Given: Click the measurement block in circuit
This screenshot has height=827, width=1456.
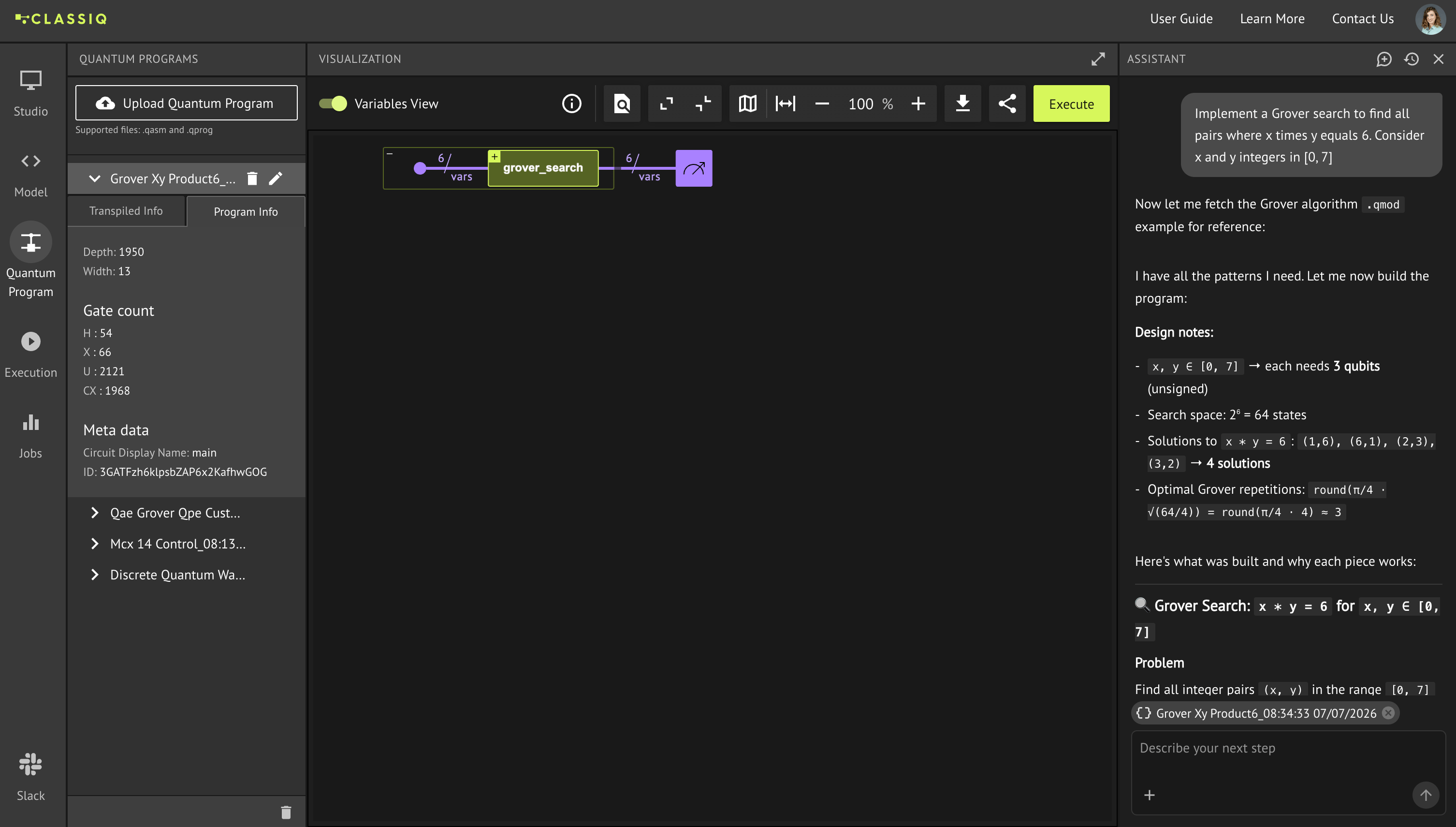Looking at the screenshot, I should 694,168.
